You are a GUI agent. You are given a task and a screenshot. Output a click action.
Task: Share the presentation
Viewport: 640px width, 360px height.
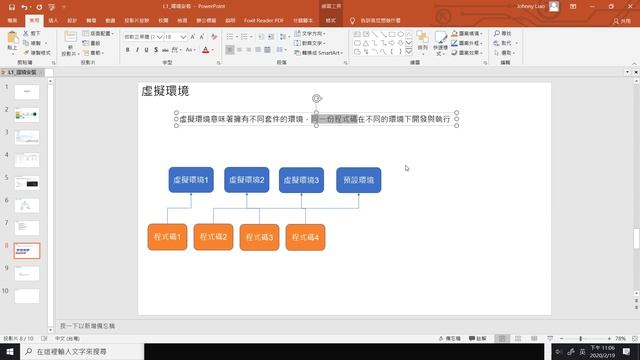622,21
